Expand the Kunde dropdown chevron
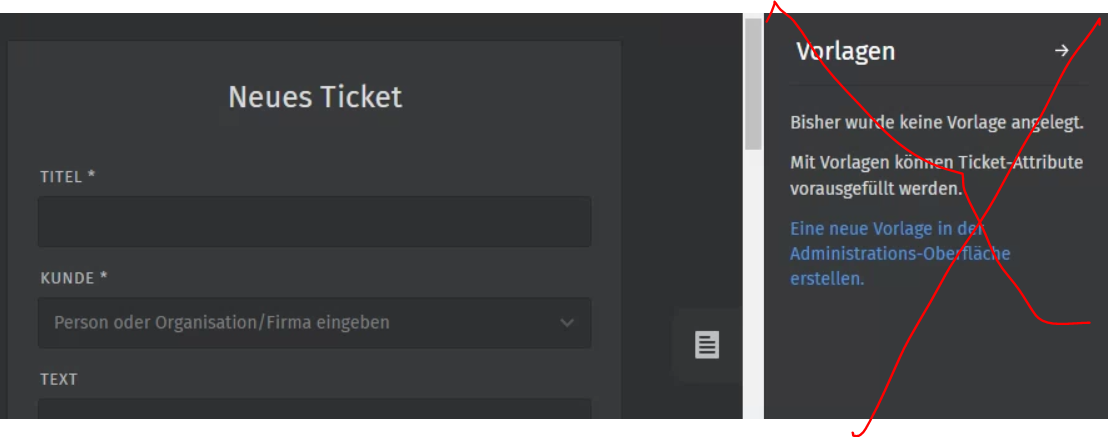 point(567,323)
